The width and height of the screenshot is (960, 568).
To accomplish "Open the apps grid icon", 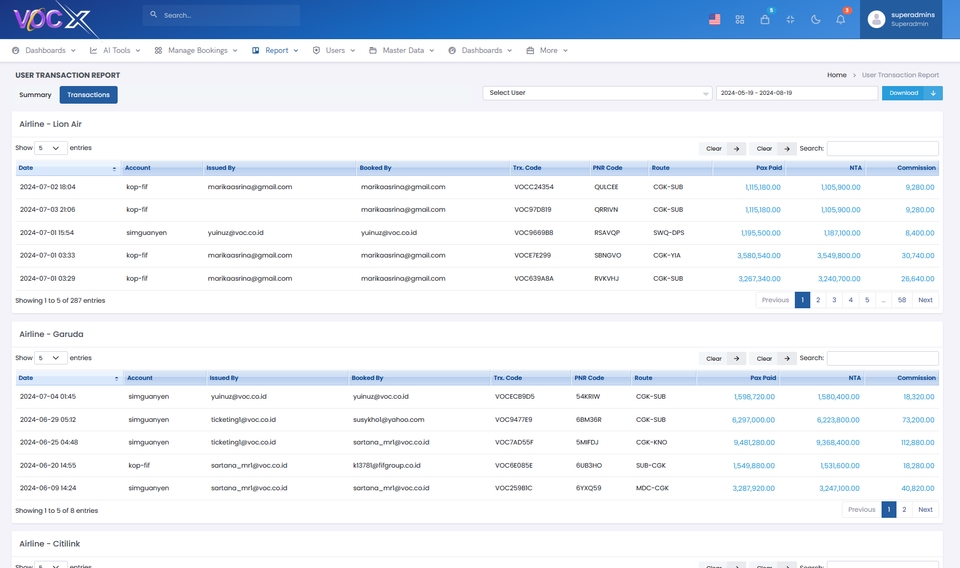I will [x=740, y=19].
